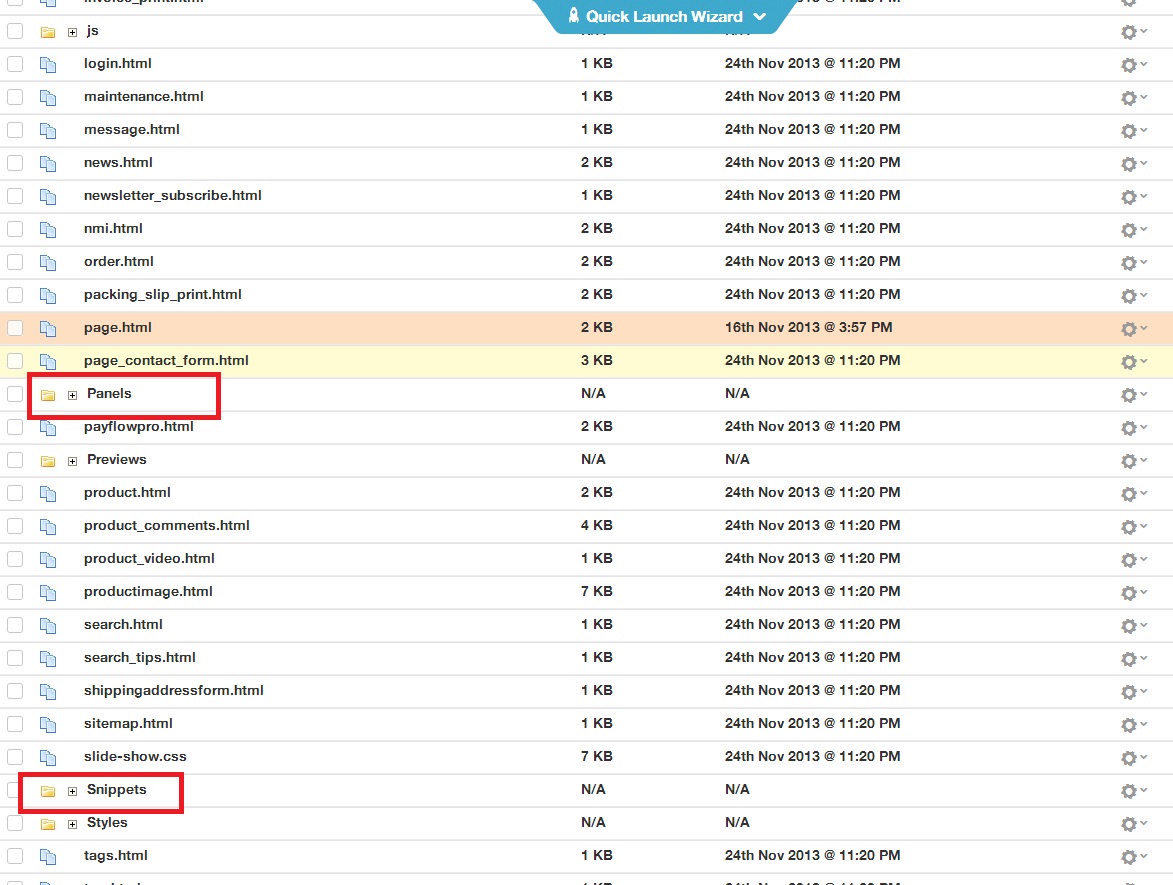Tick the checkbox for maintenance.html

pyautogui.click(x=15, y=97)
